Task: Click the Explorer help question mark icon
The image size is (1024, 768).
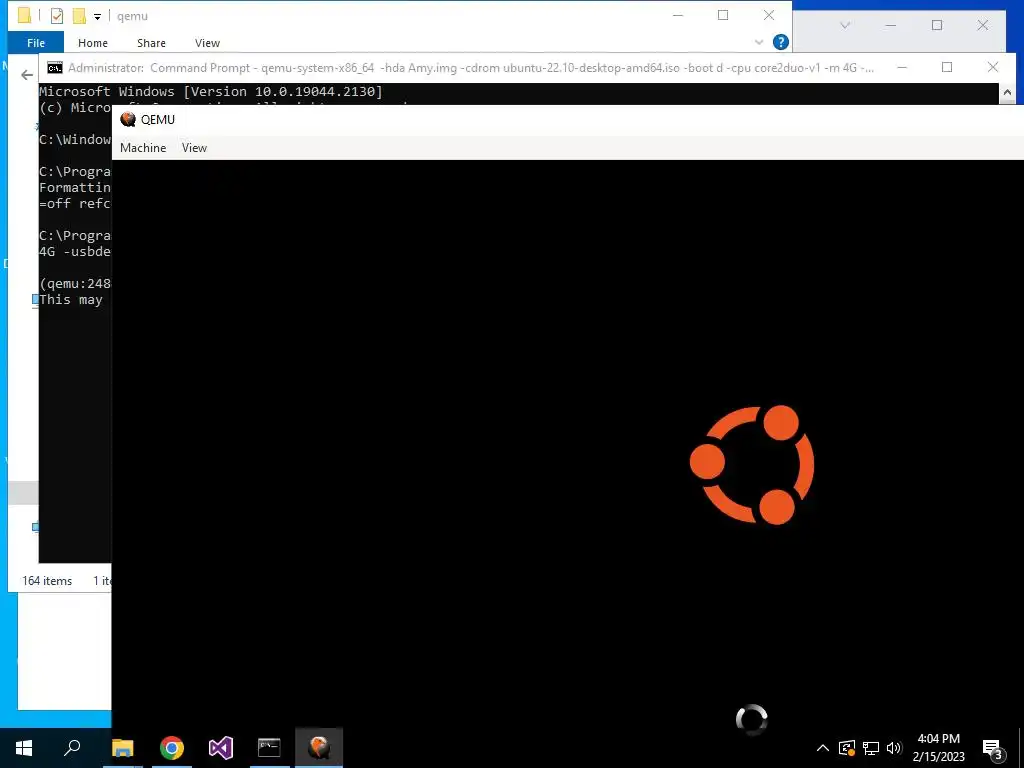Action: (x=780, y=42)
